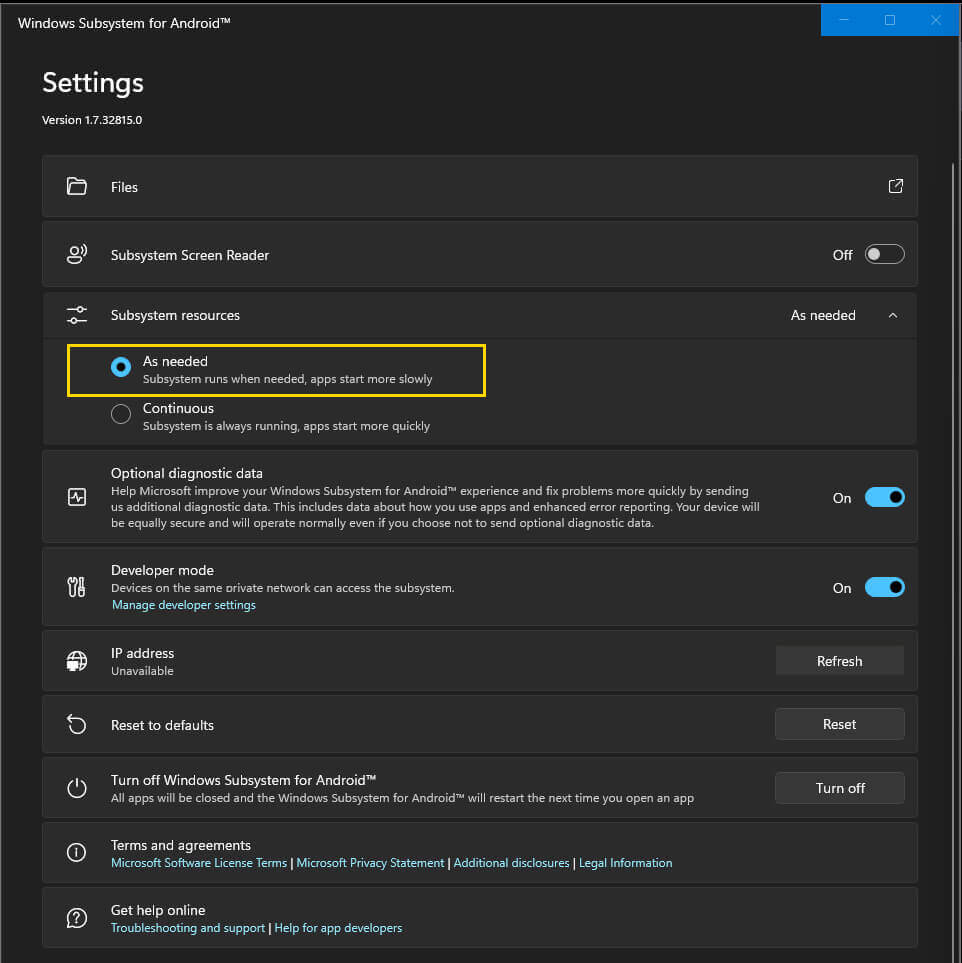The height and width of the screenshot is (963, 962).
Task: Maximize the Windows Subsystem for Android window
Action: [x=890, y=20]
